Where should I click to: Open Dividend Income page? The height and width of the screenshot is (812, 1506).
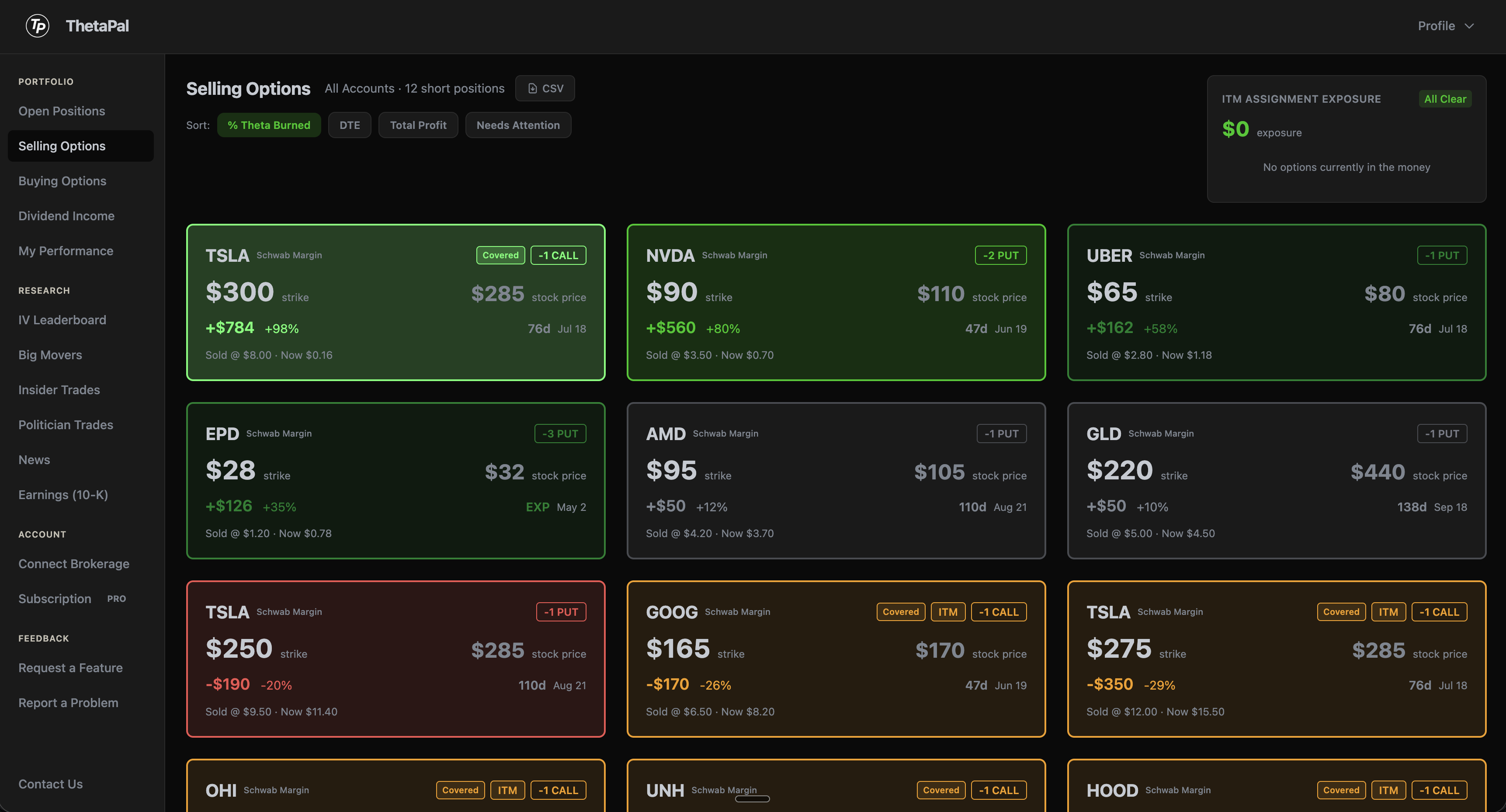click(81, 216)
